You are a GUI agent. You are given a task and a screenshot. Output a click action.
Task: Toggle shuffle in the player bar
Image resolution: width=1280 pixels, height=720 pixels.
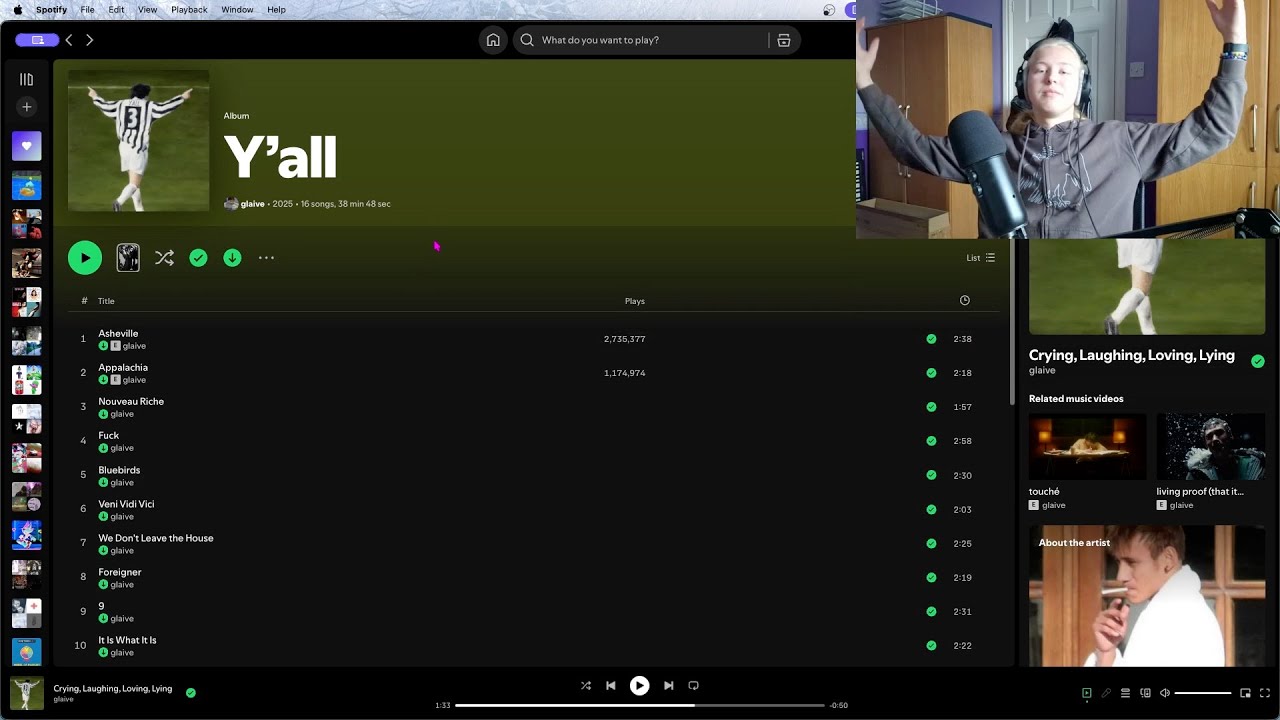coord(586,686)
